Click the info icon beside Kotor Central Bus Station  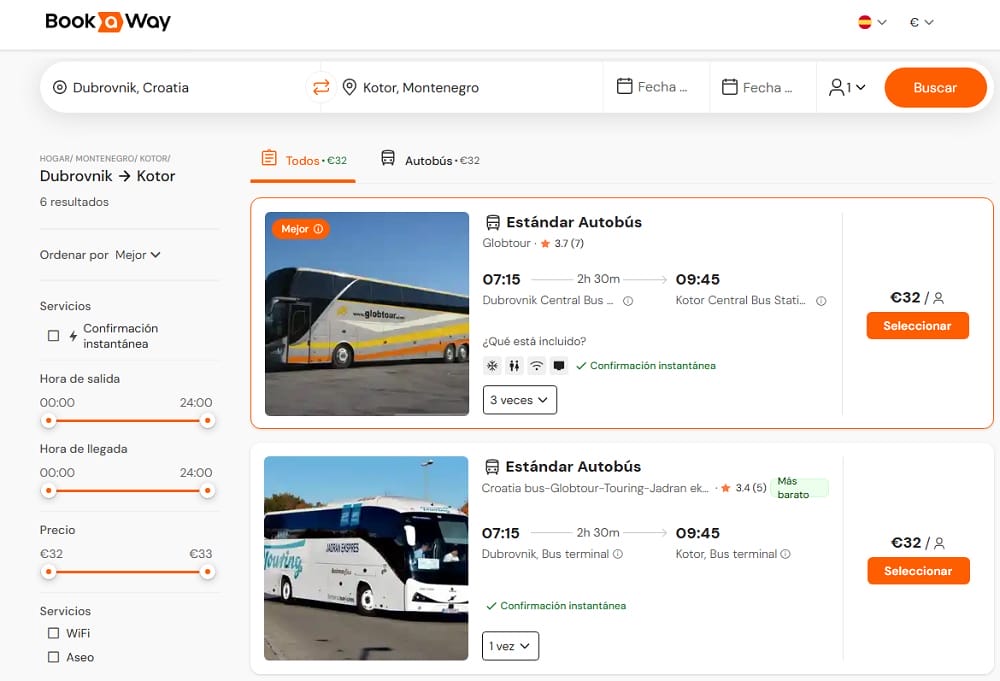(821, 301)
